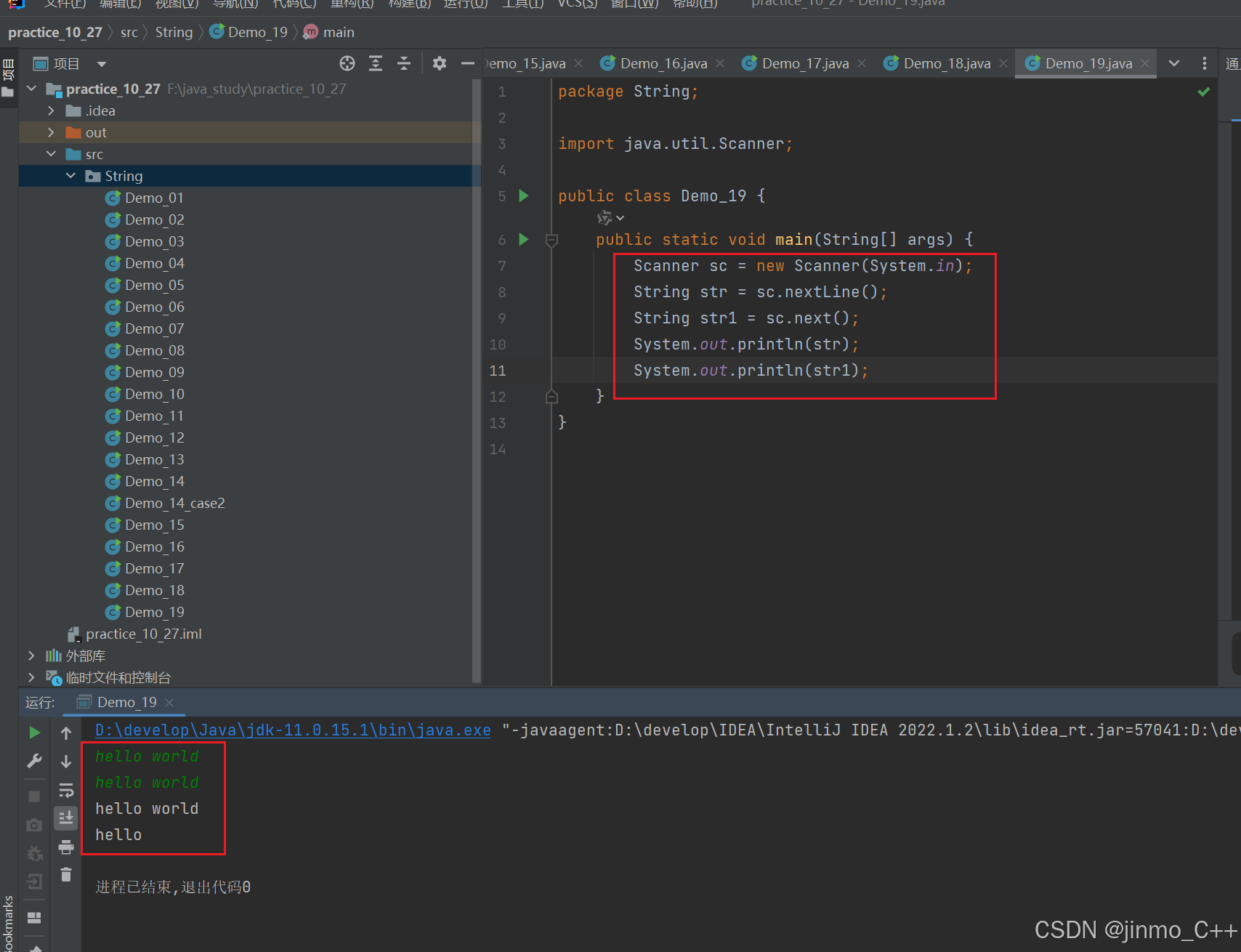Select Demo_19 run tab

[126, 702]
